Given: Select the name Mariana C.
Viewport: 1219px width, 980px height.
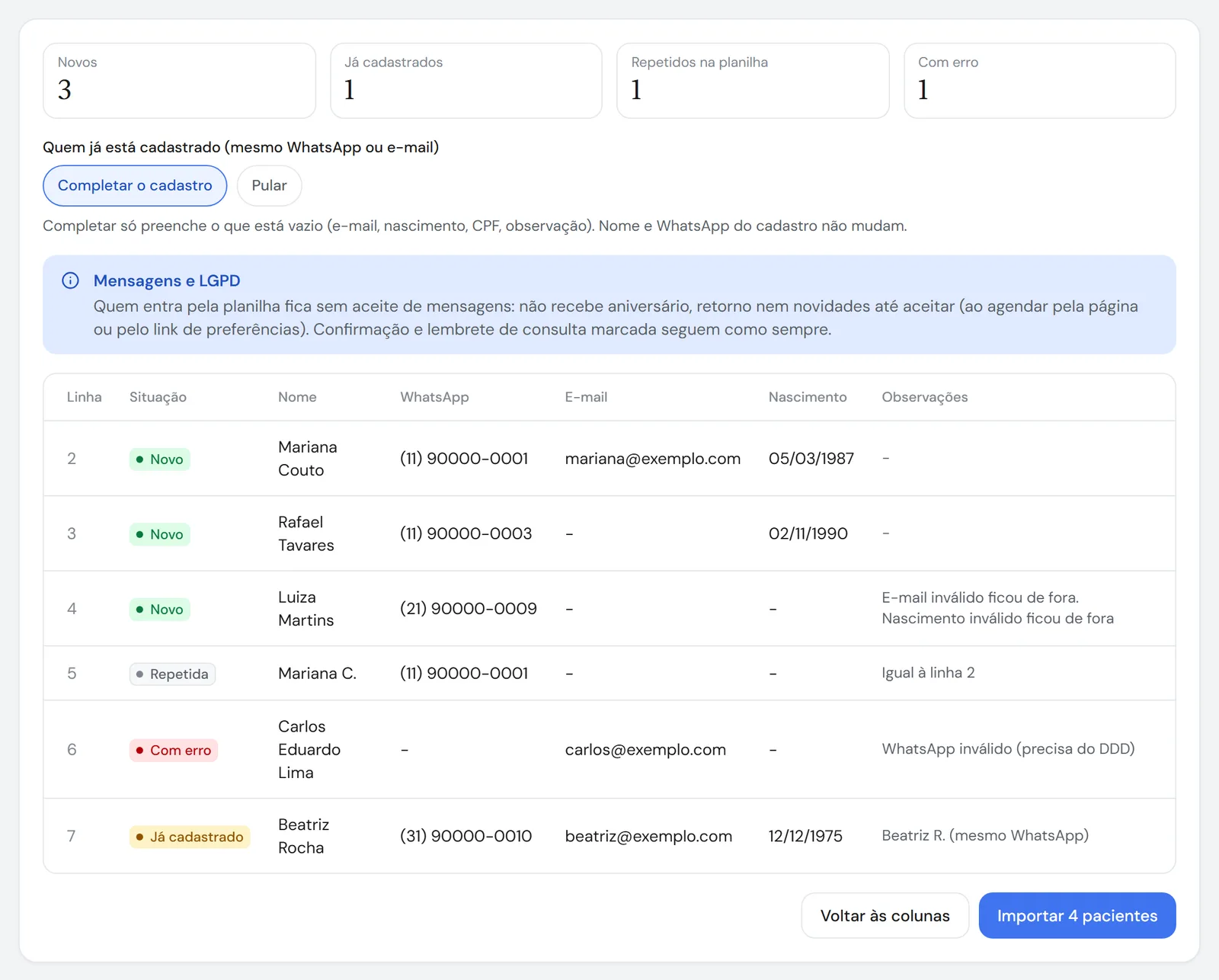Looking at the screenshot, I should [x=317, y=674].
